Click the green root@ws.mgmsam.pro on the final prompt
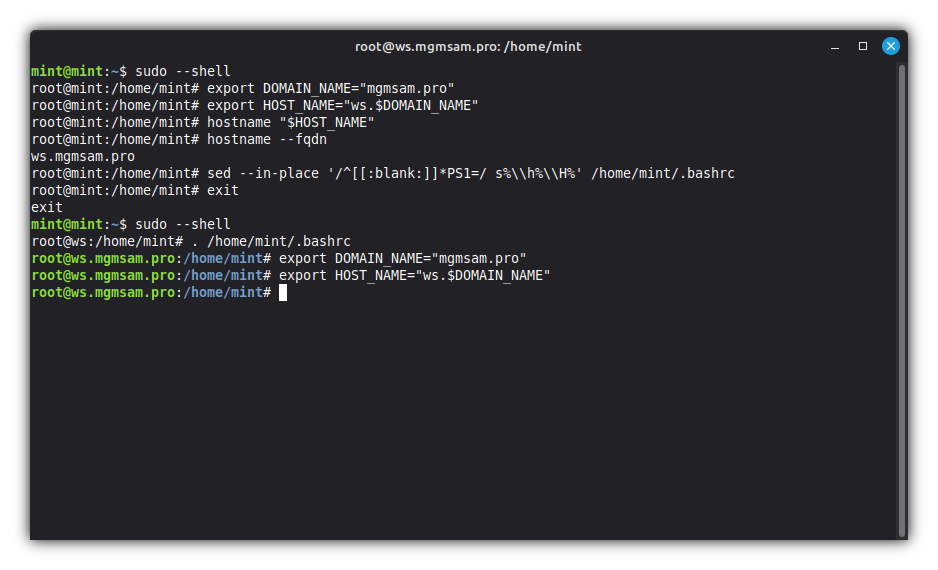The image size is (938, 570). [103, 292]
